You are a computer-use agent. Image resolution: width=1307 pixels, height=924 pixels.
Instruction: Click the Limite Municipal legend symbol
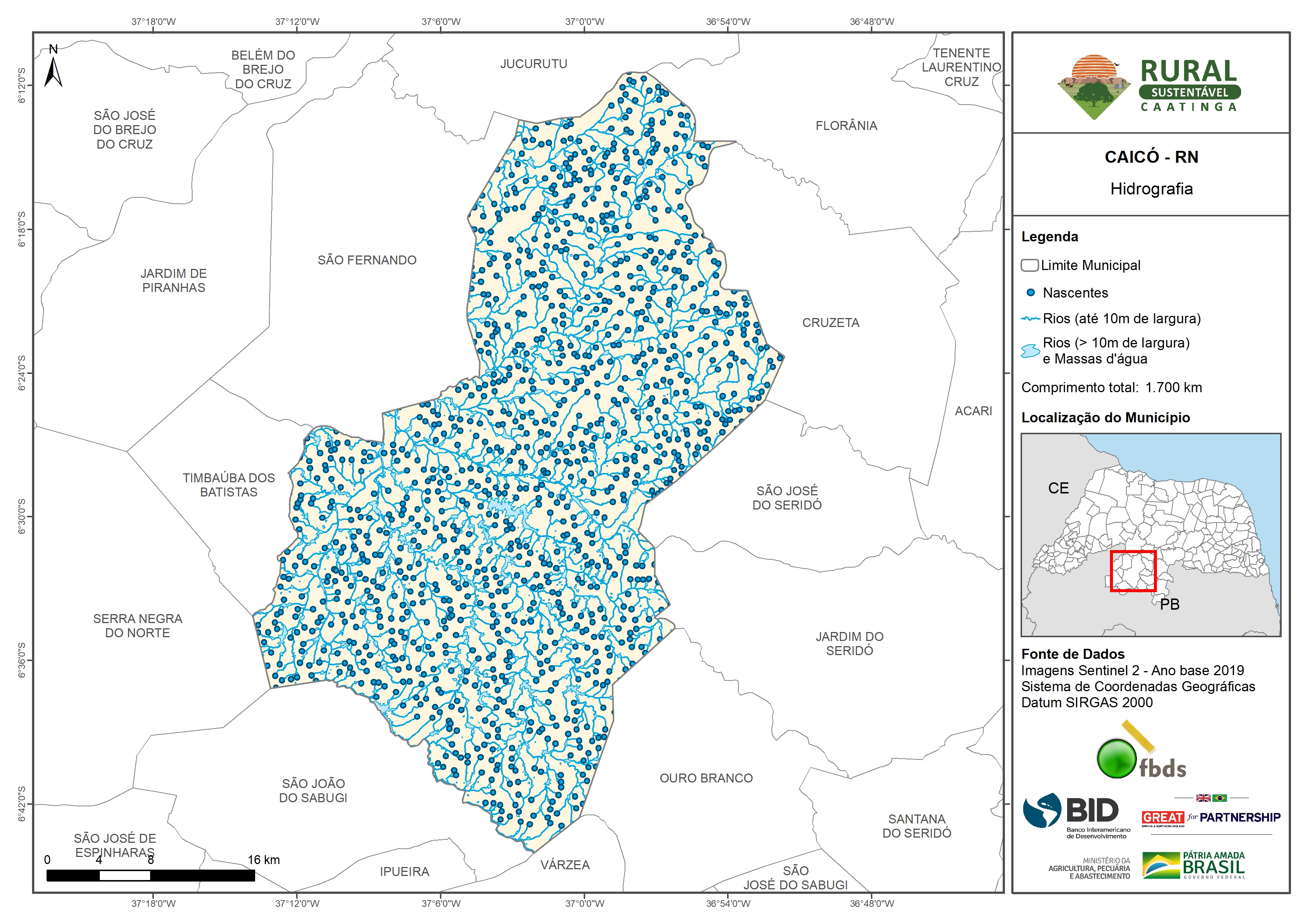coord(1029,265)
